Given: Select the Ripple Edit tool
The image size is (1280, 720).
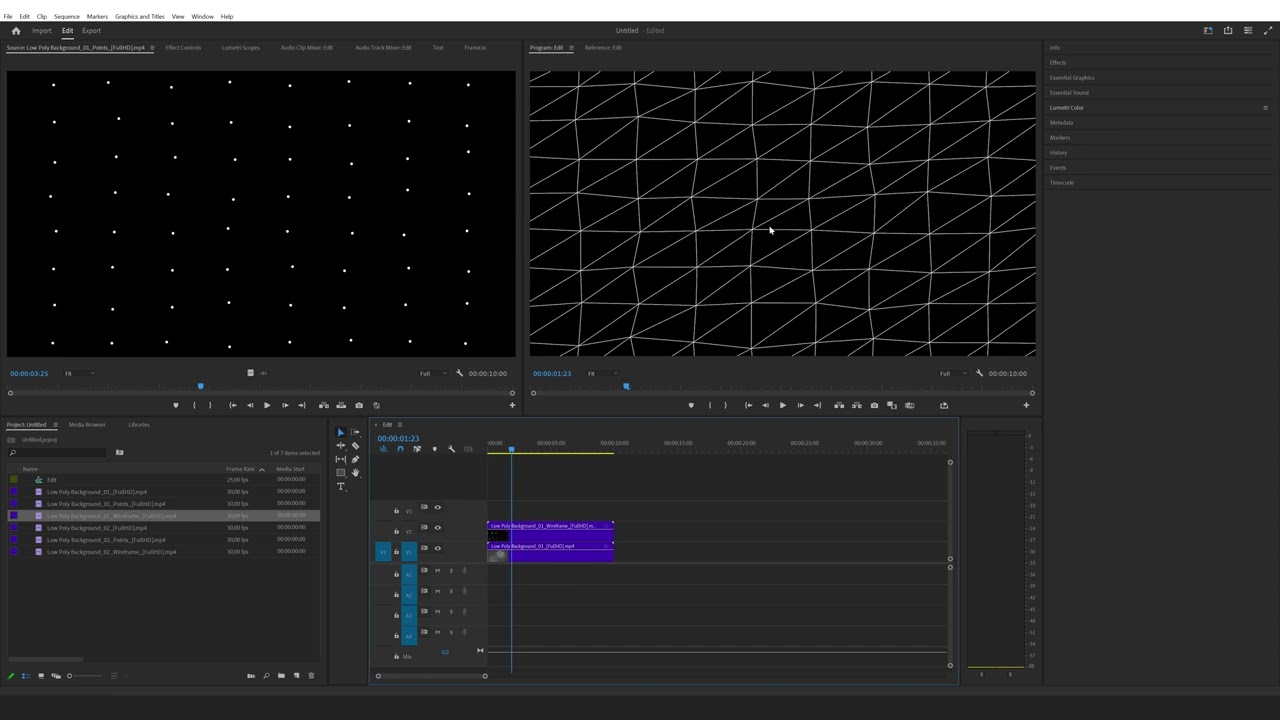Looking at the screenshot, I should coord(341,445).
